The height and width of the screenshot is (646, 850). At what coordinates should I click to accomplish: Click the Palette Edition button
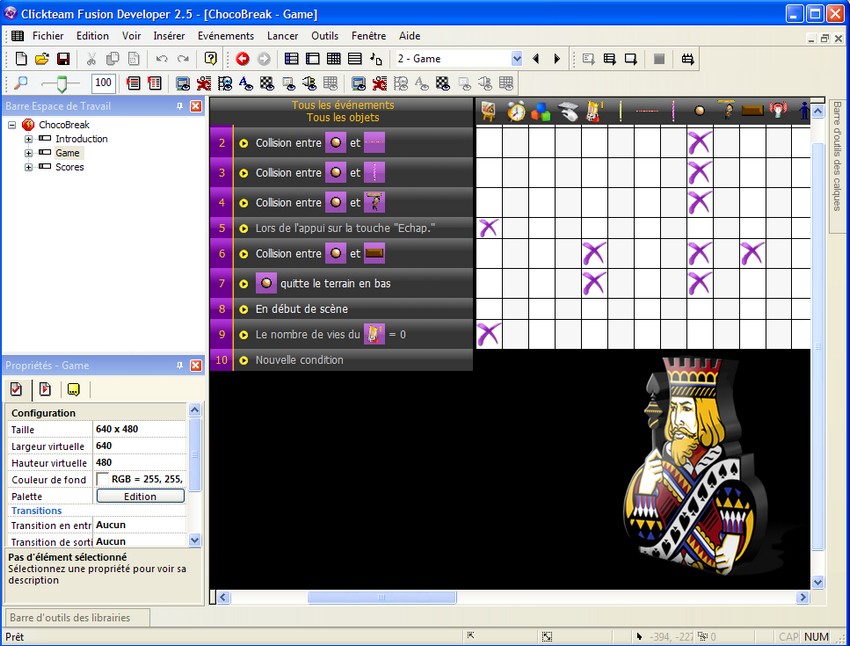tap(140, 496)
